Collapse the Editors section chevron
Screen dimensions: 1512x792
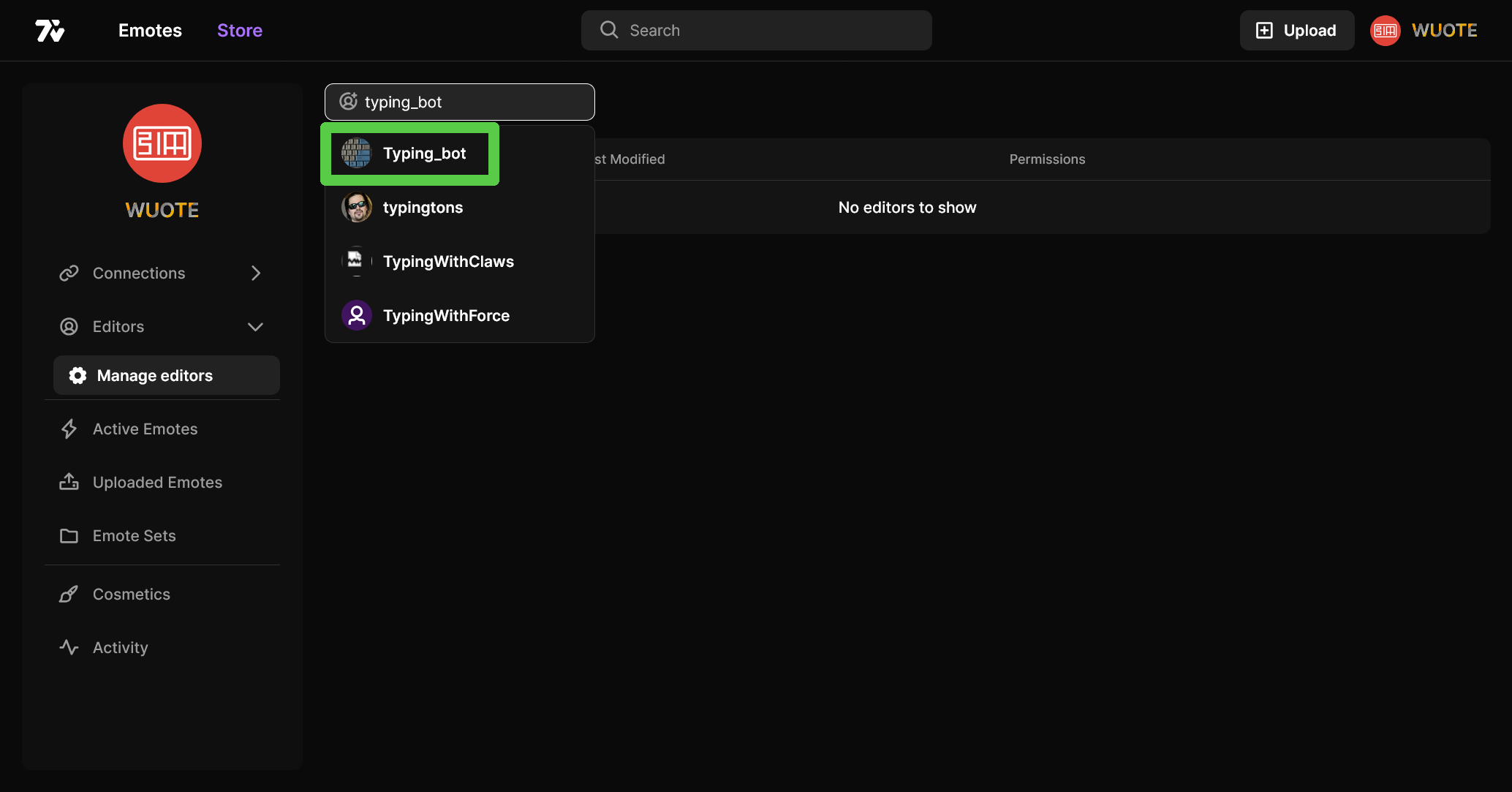pyautogui.click(x=255, y=327)
